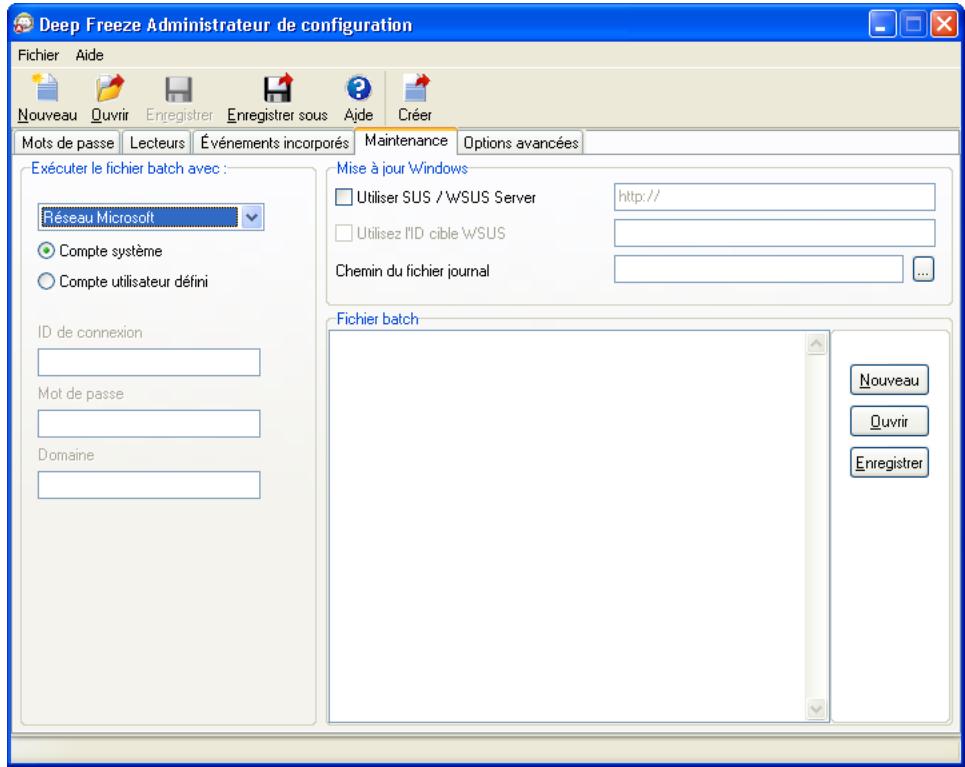Click Ouvrir button in Fichier batch

pos(889,421)
